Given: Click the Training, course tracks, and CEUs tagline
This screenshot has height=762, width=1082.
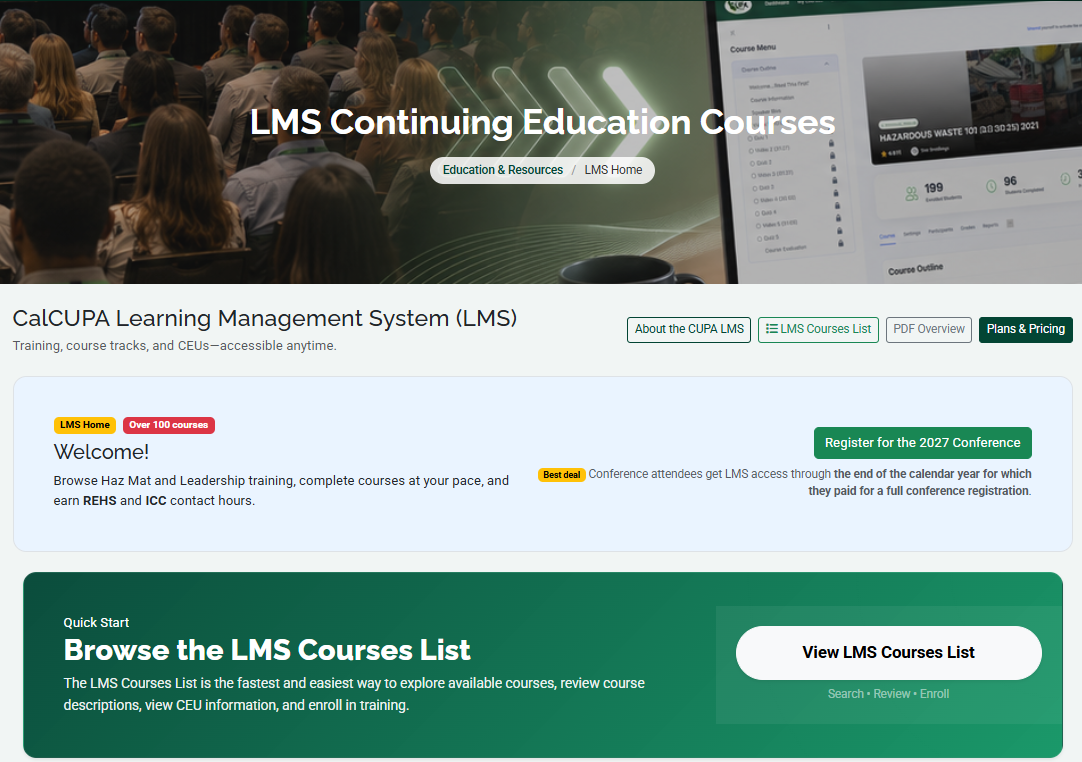Looking at the screenshot, I should click(x=175, y=346).
